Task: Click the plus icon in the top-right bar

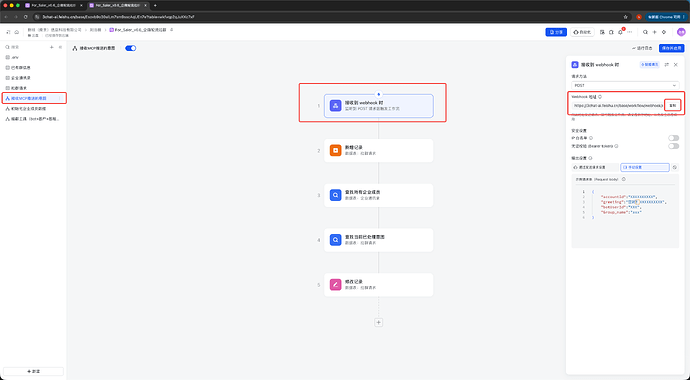Action: 654,32
